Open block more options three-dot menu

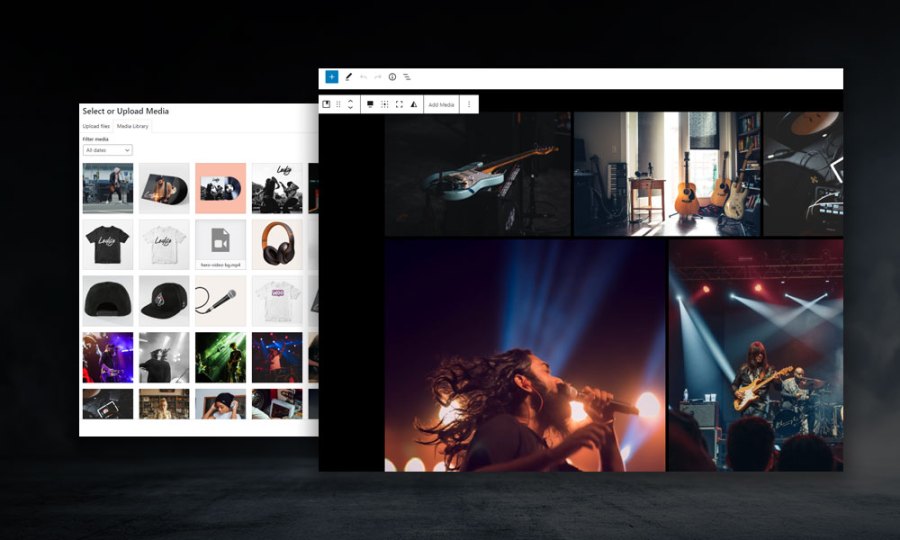pyautogui.click(x=469, y=104)
